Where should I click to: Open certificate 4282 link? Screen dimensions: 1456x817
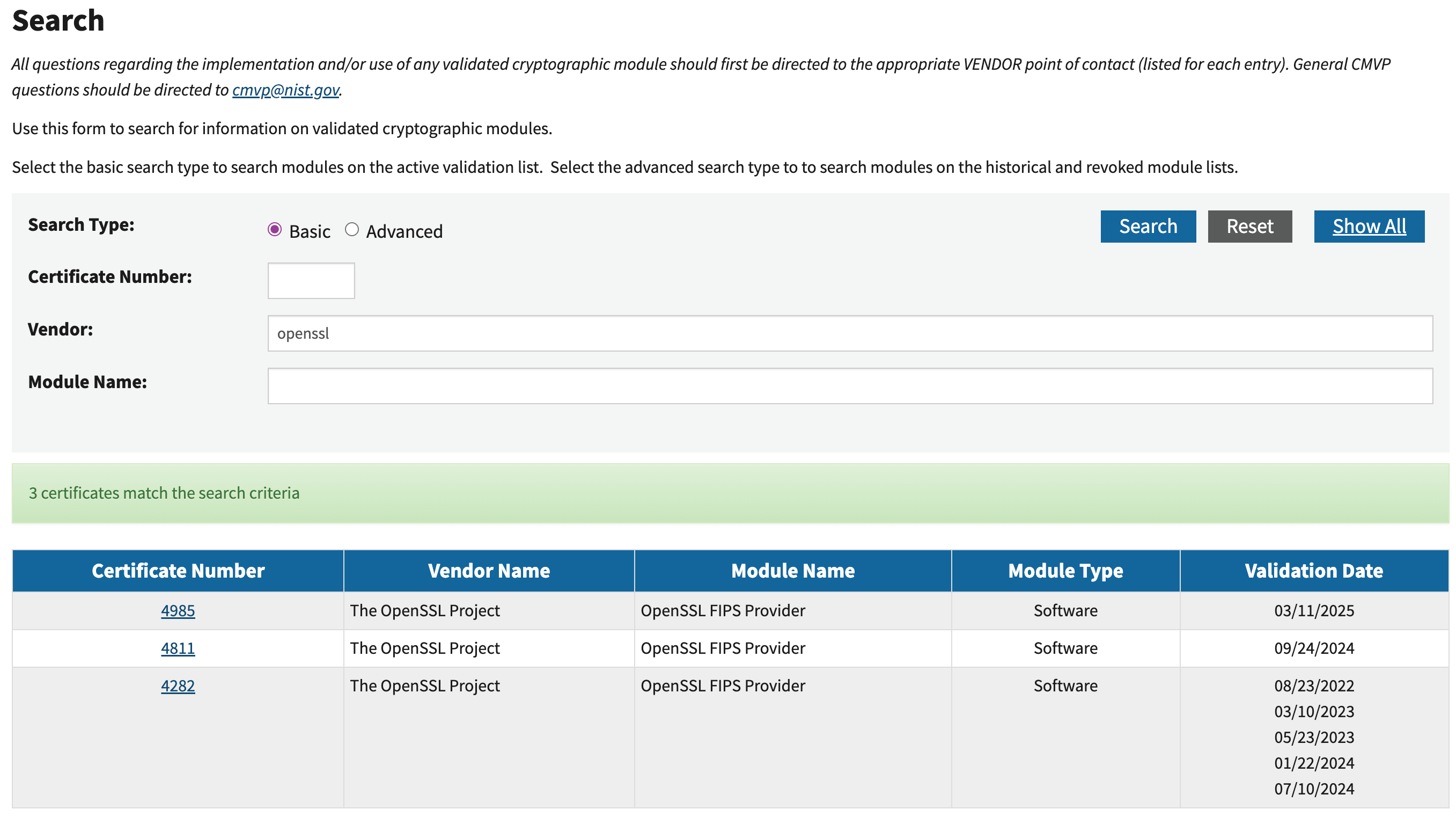178,685
